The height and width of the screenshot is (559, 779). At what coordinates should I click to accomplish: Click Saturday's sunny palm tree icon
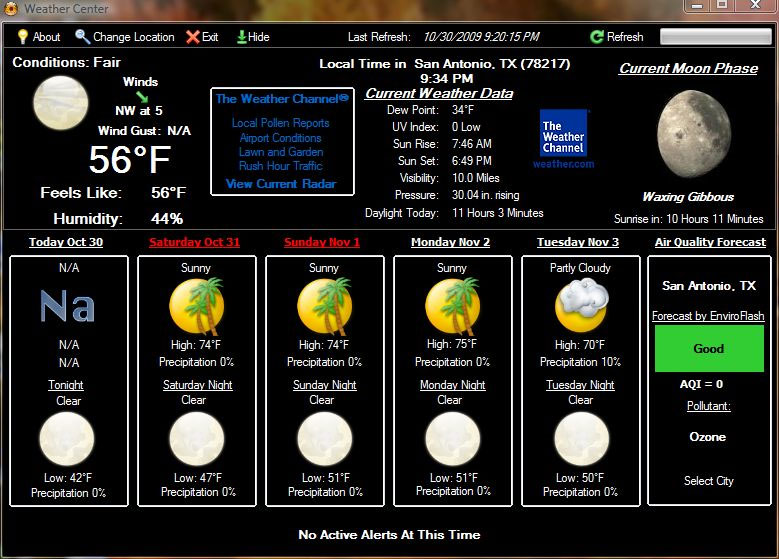point(194,306)
